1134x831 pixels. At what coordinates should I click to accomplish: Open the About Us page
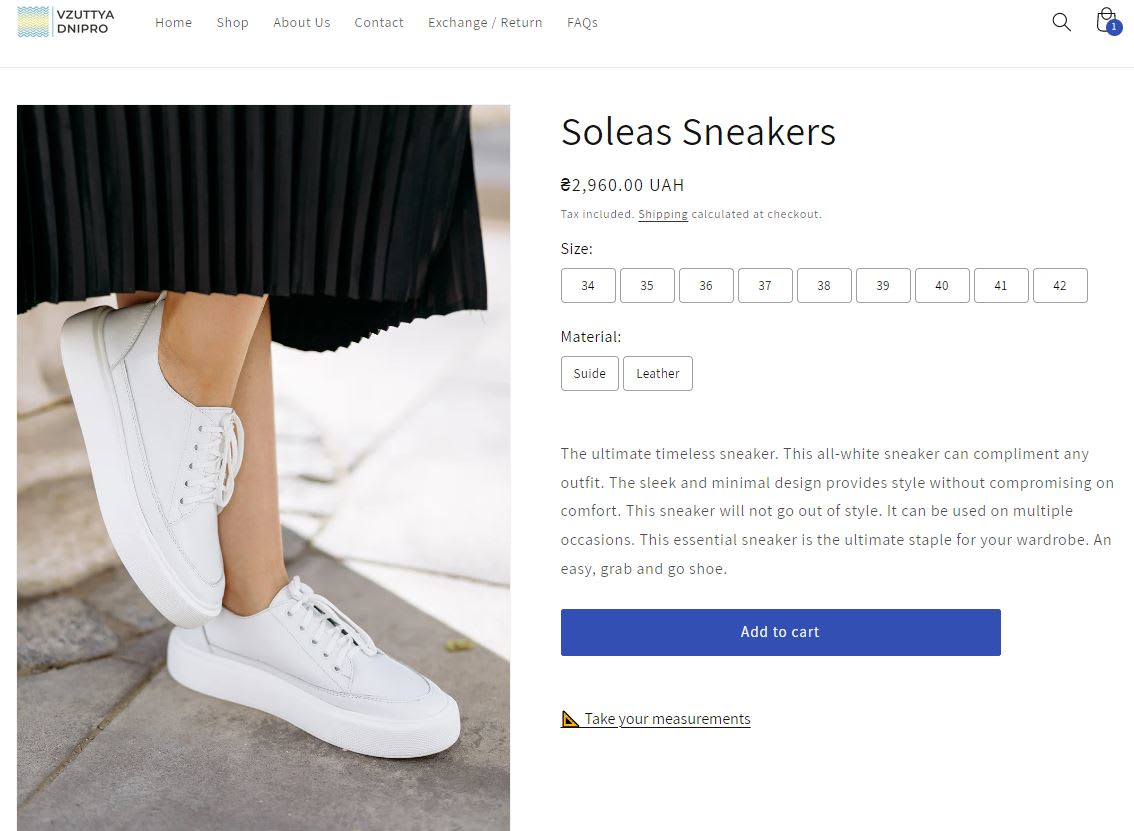[x=302, y=22]
